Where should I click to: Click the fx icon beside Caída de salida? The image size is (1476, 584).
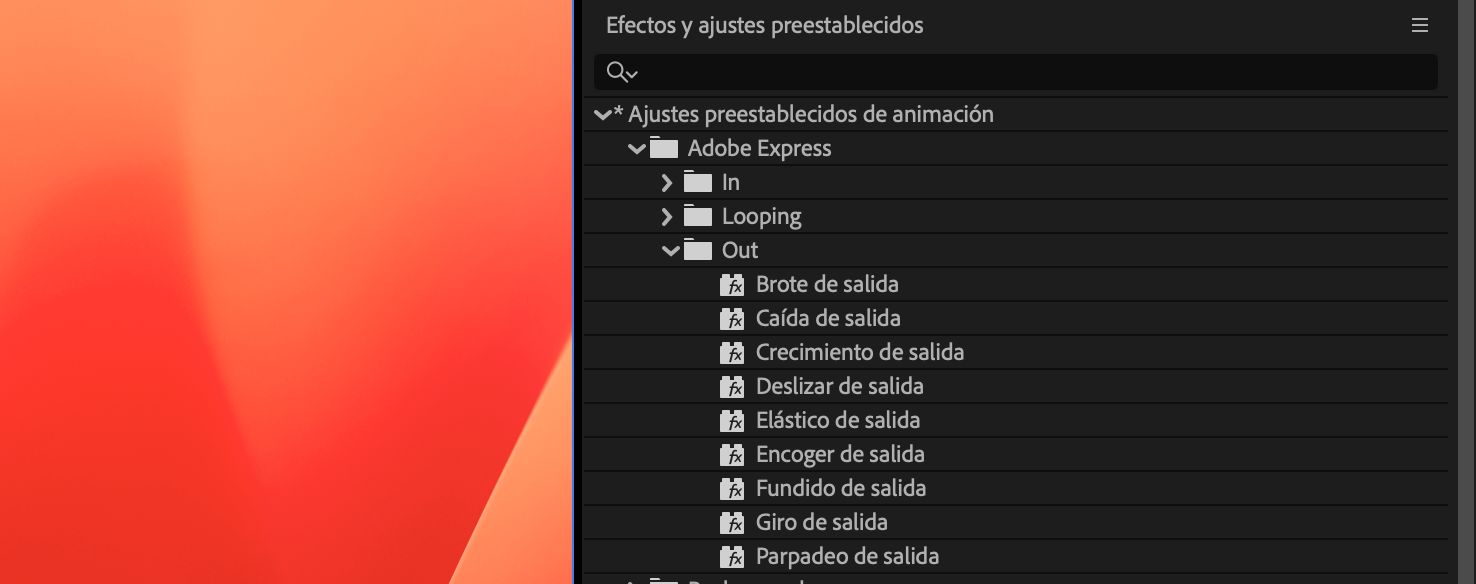[733, 318]
